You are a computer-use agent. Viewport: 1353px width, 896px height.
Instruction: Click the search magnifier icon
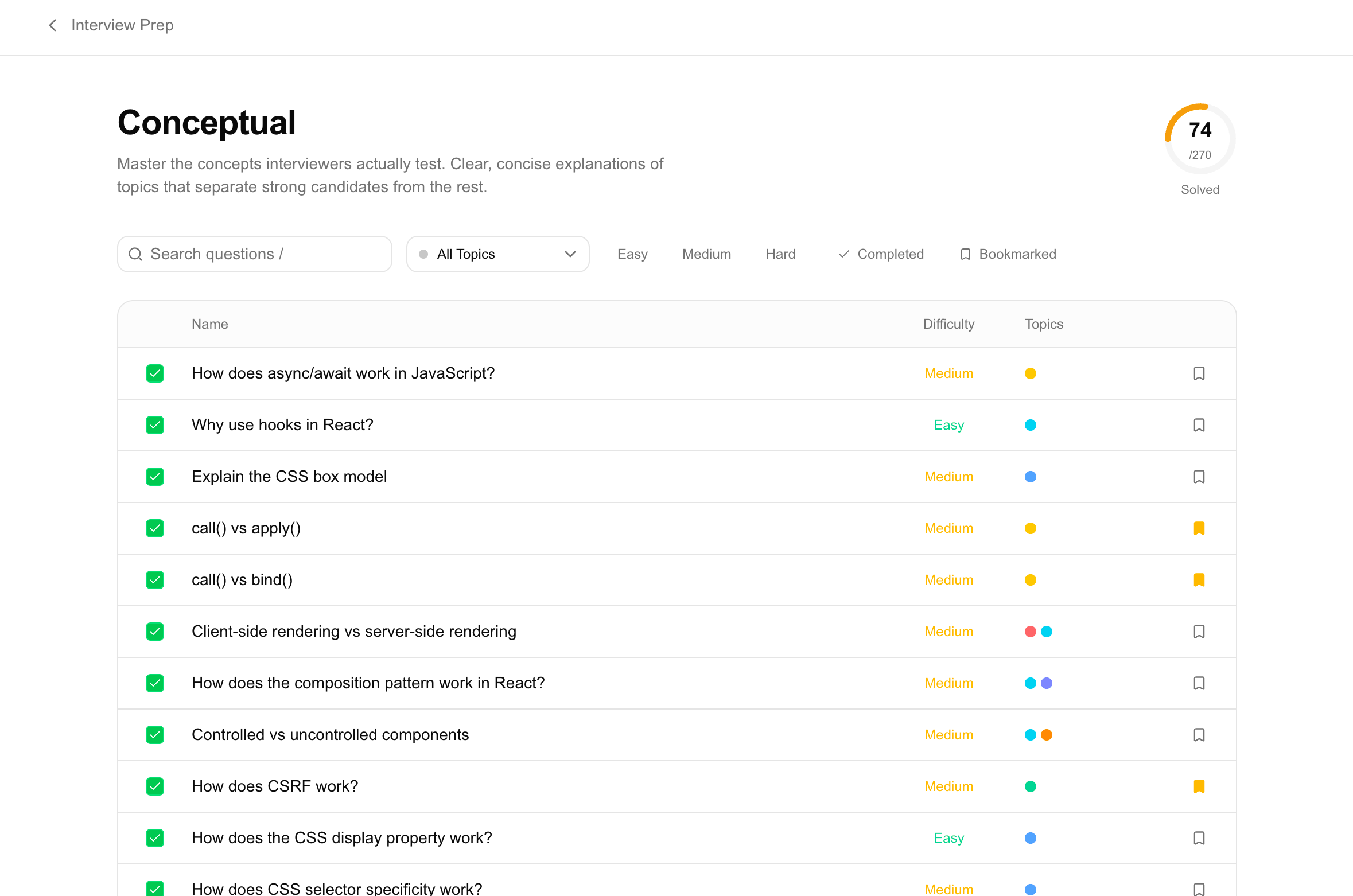(x=135, y=254)
